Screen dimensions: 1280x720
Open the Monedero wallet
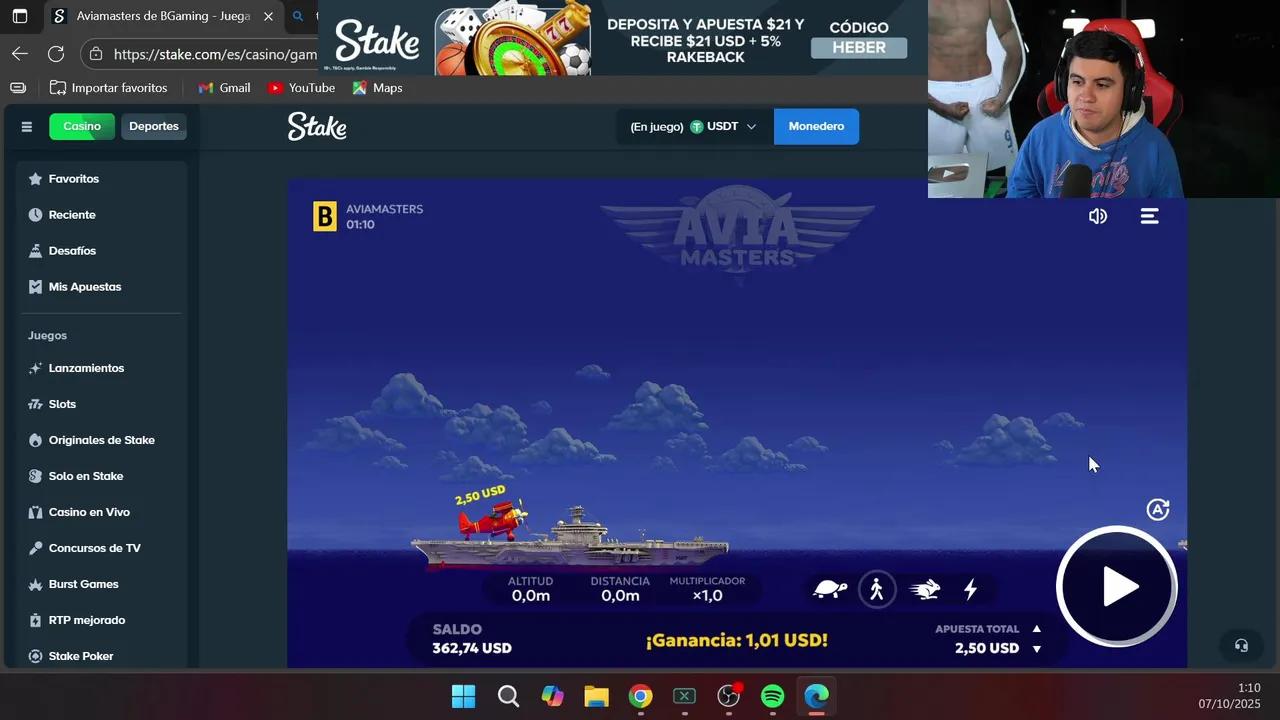[x=816, y=127]
